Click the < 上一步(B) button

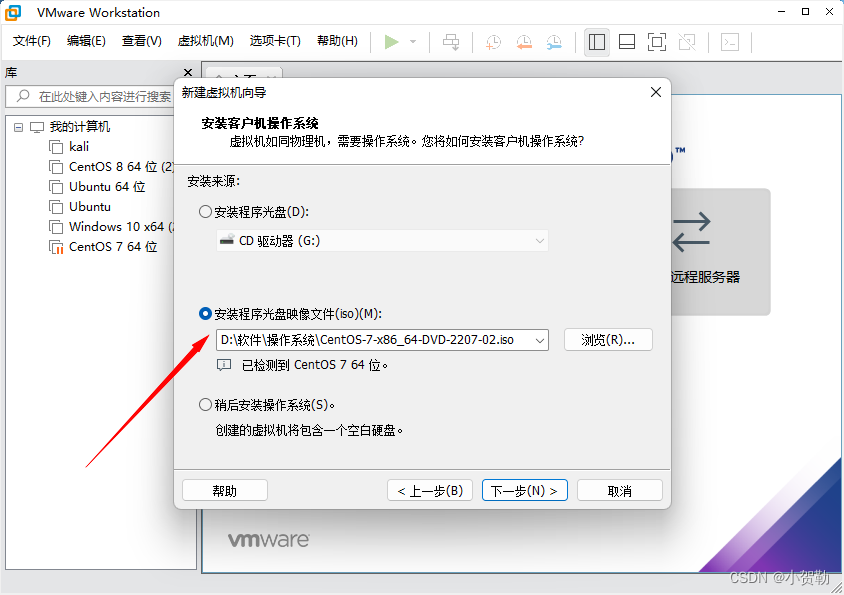coord(430,491)
